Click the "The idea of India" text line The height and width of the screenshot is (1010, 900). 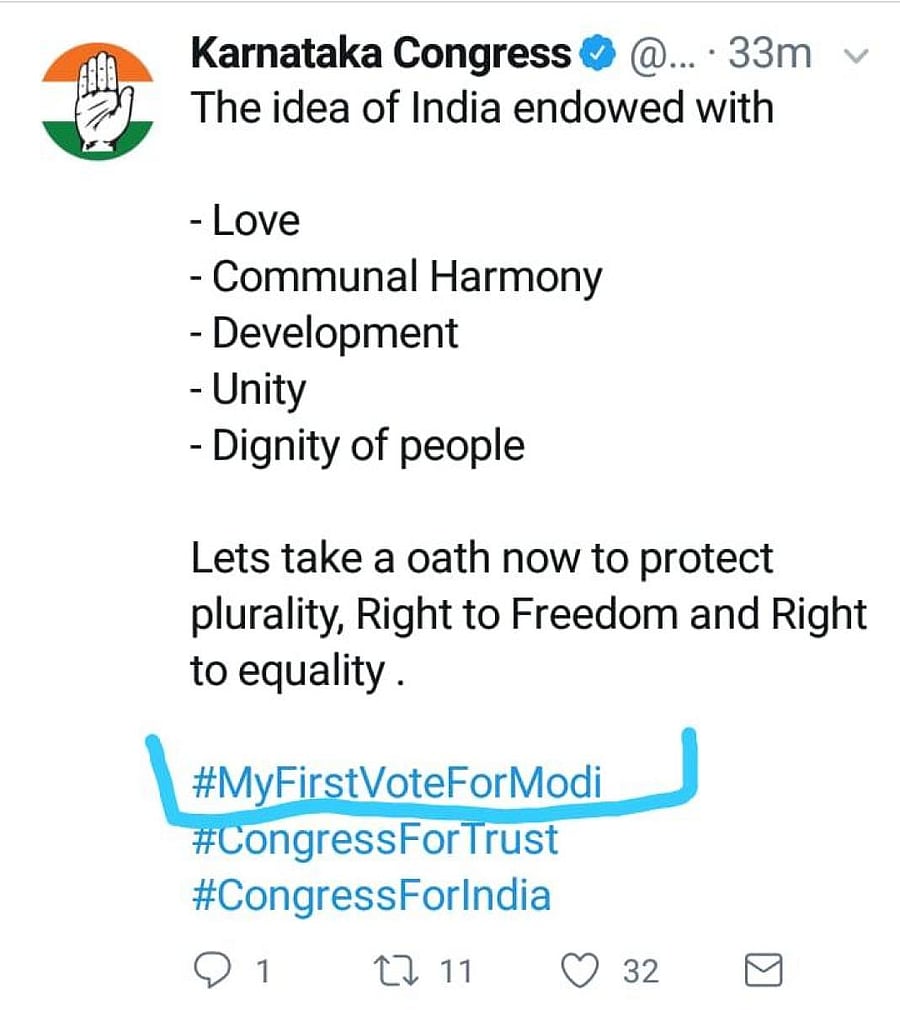(482, 107)
